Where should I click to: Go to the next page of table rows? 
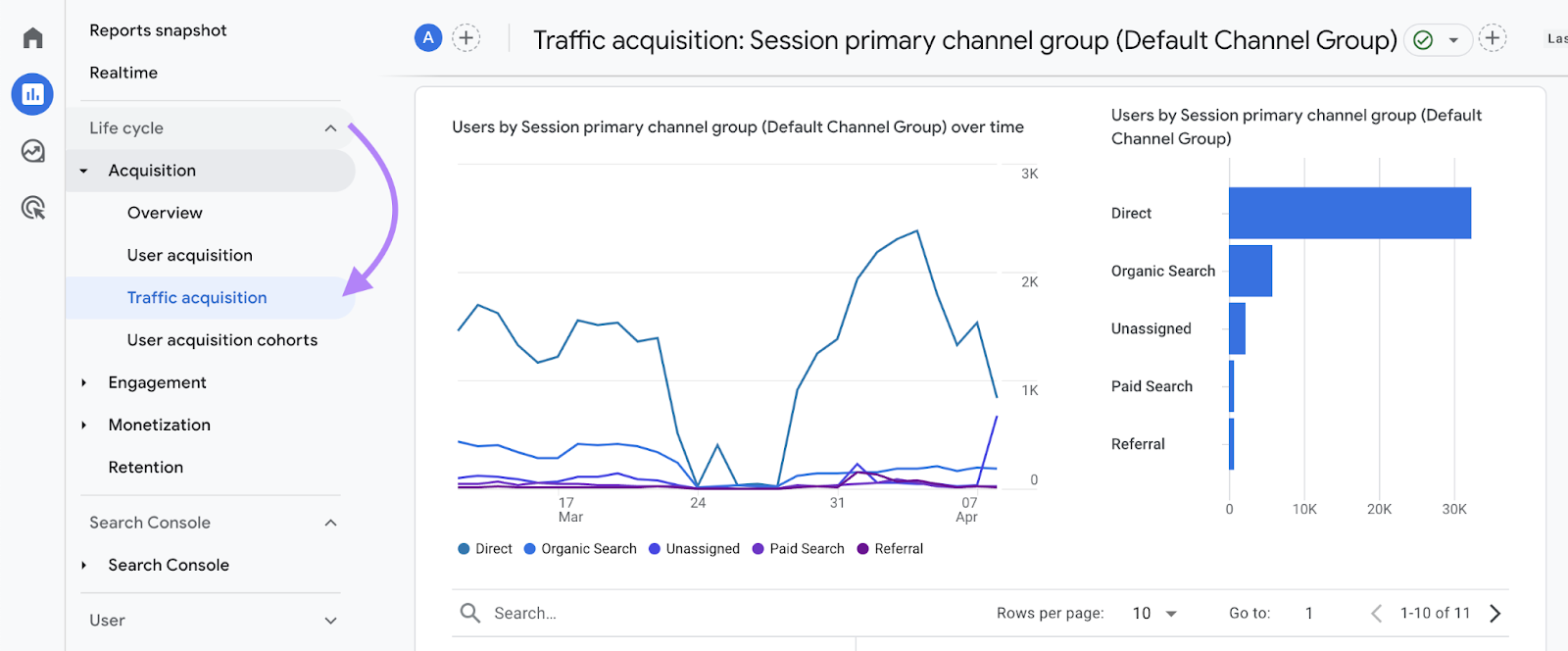[1493, 612]
